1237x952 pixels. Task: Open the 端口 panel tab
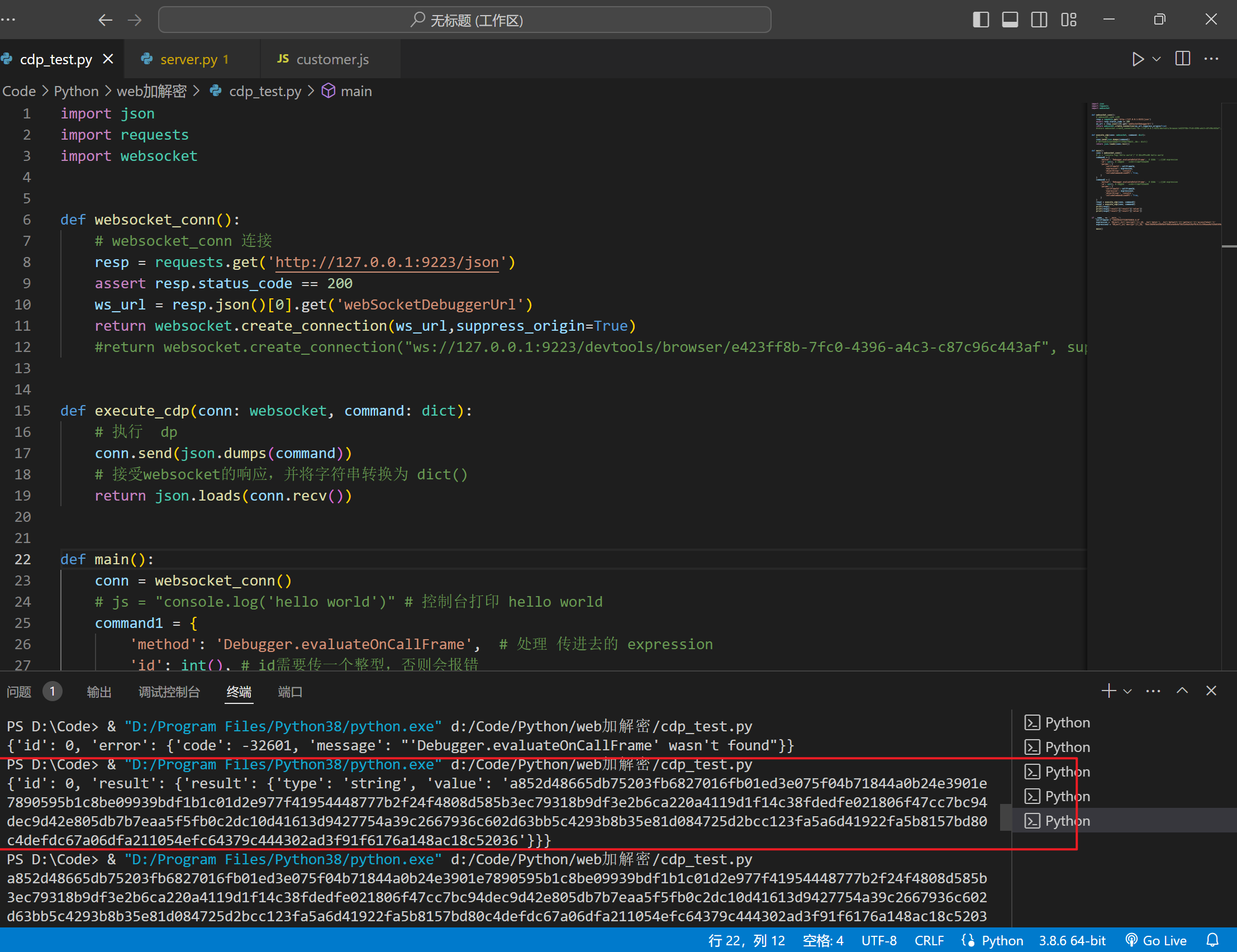[x=290, y=692]
